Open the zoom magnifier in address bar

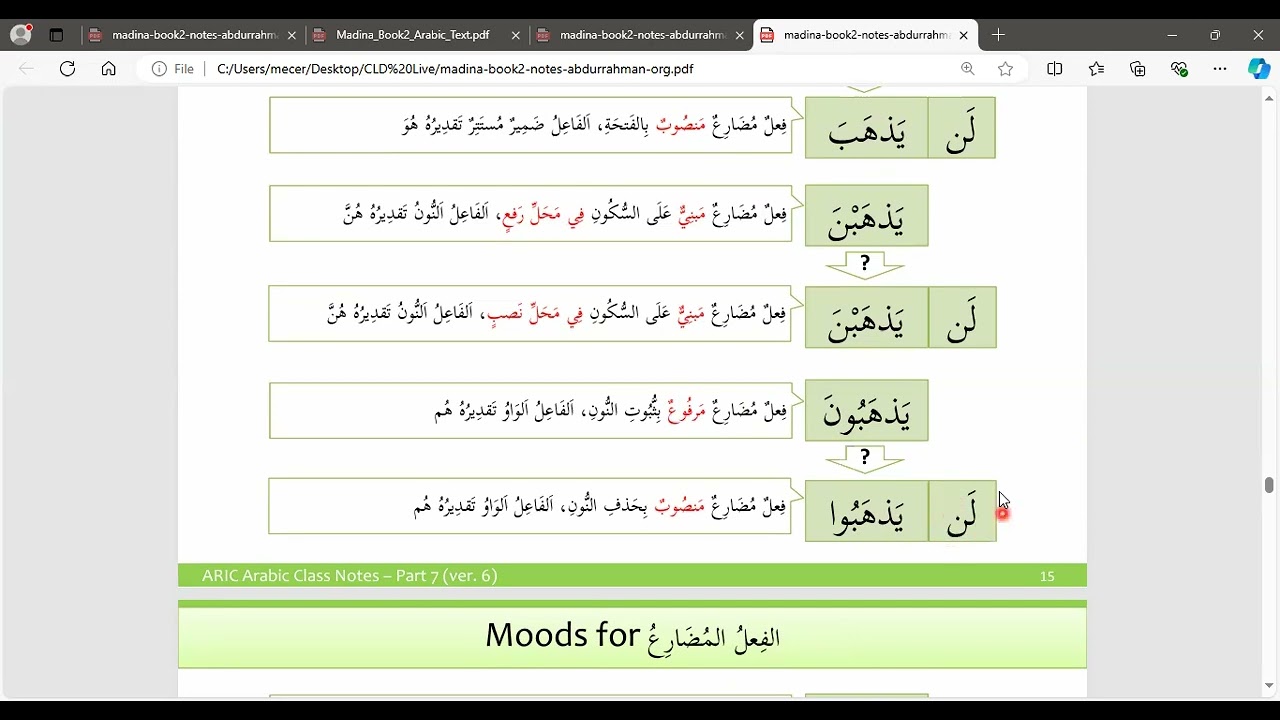(967, 69)
